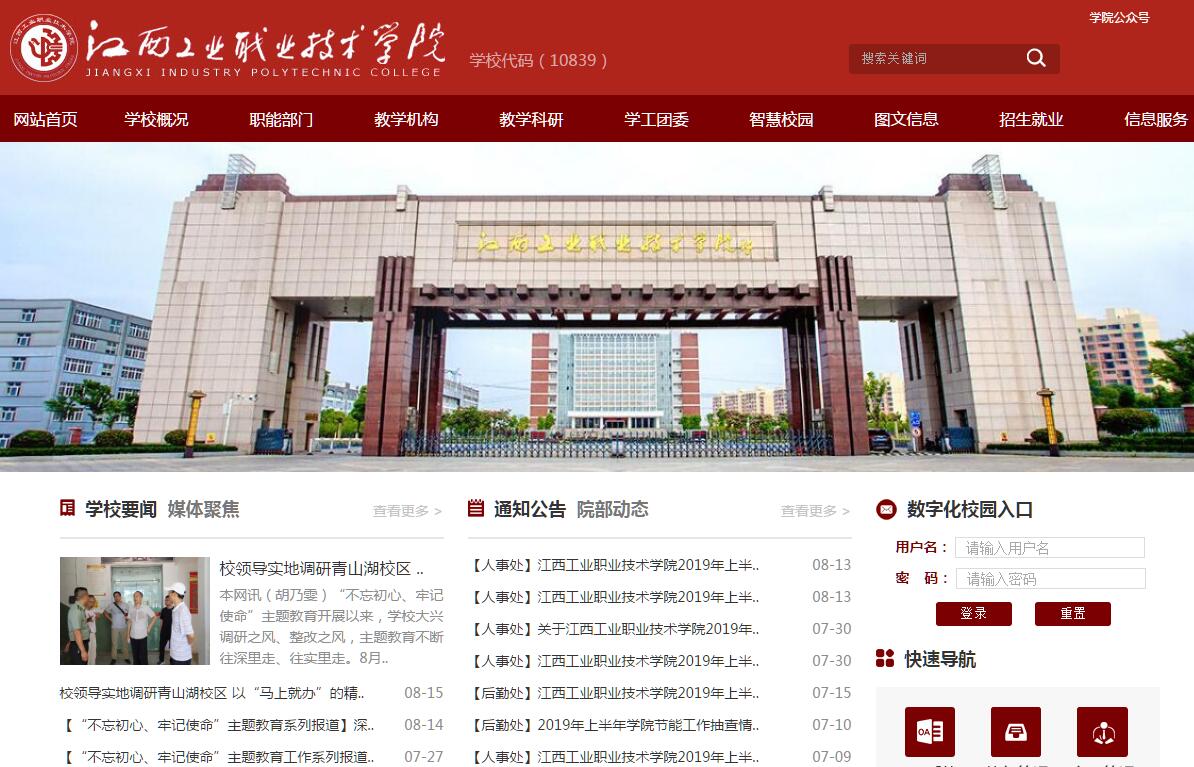Click the notepad icon beside 通知公告
The width and height of the screenshot is (1194, 767).
tap(476, 509)
